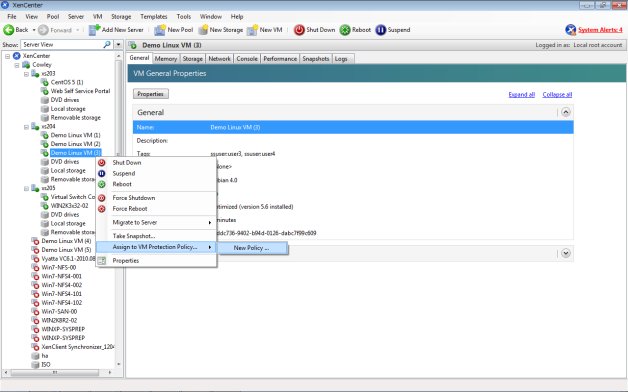
Task: Click the New VM toolbar icon
Action: [252, 30]
